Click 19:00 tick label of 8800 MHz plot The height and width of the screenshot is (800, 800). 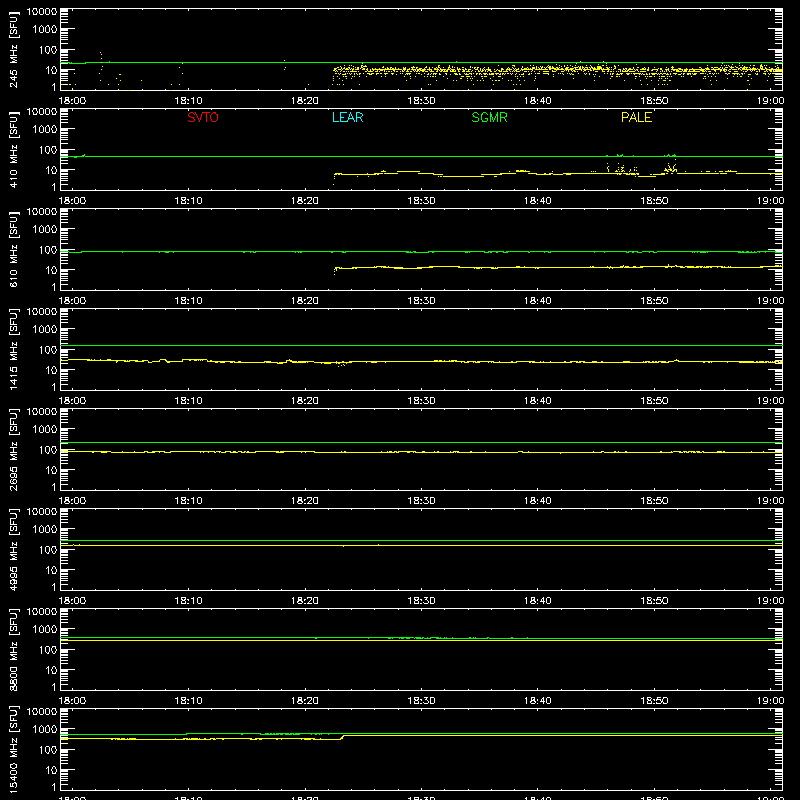tap(770, 701)
